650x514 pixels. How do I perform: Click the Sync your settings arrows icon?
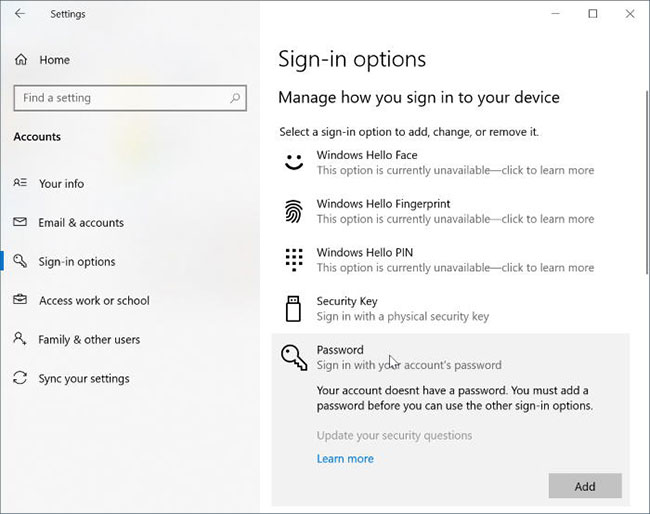[20, 378]
